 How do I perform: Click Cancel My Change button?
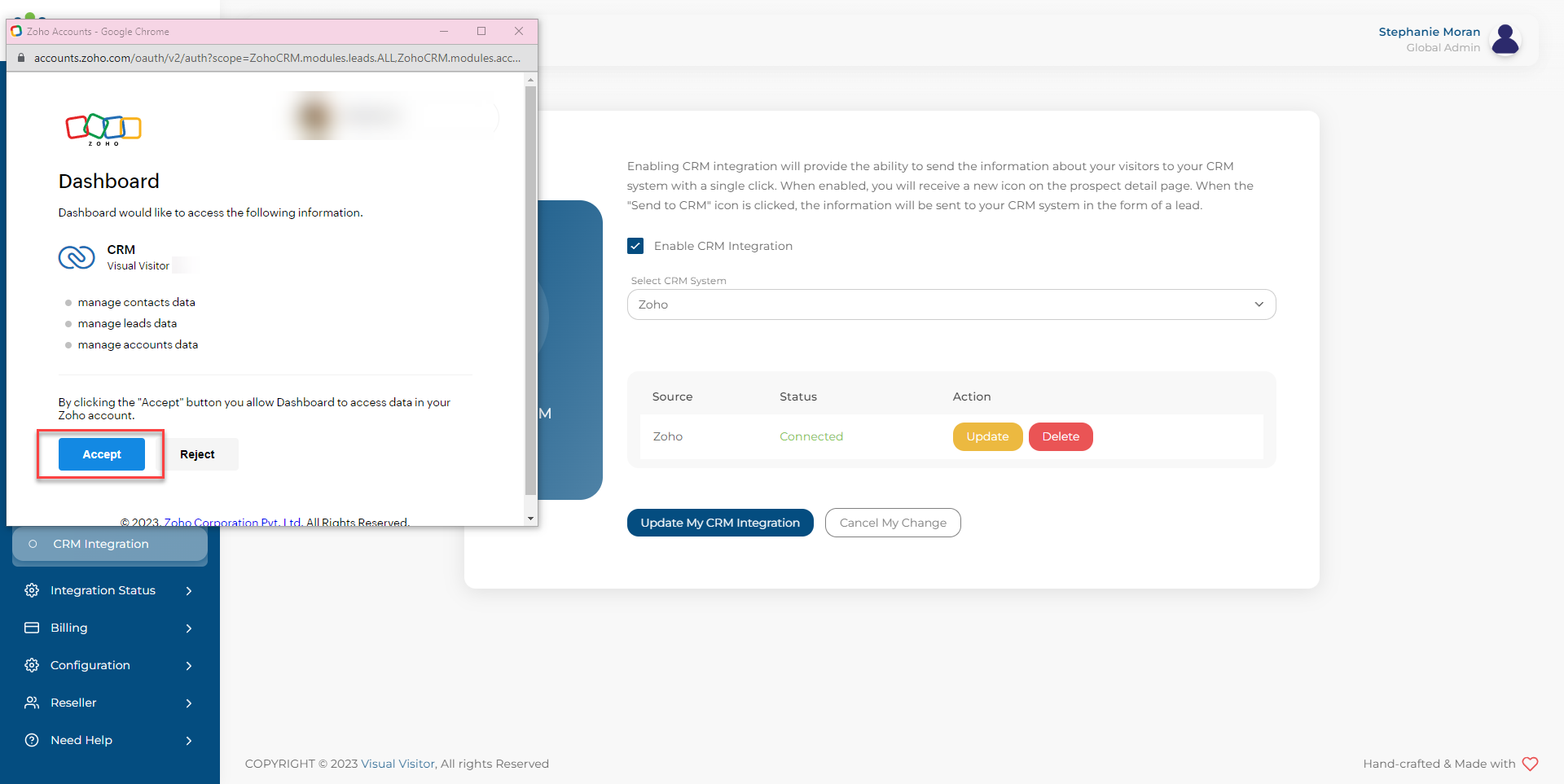(893, 523)
